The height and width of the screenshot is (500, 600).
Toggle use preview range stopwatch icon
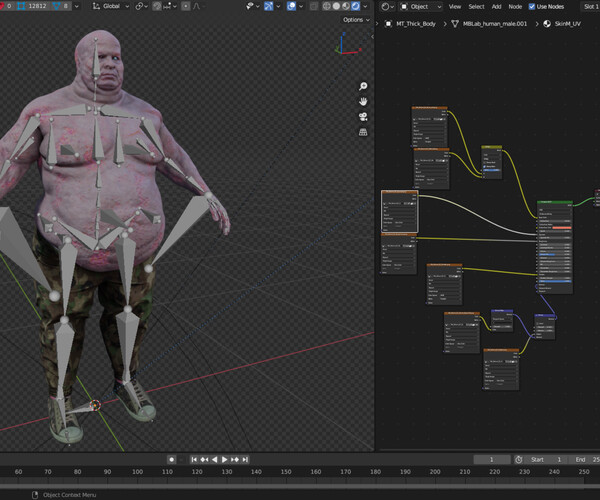pos(518,459)
